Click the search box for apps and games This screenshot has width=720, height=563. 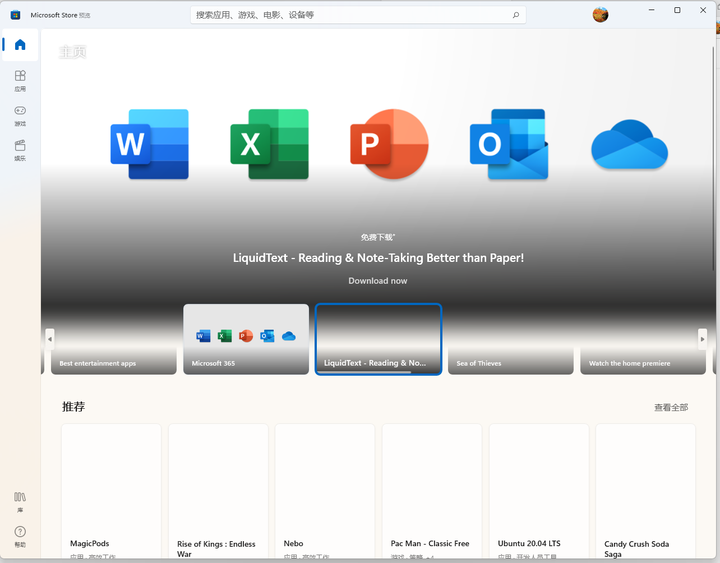tap(358, 15)
